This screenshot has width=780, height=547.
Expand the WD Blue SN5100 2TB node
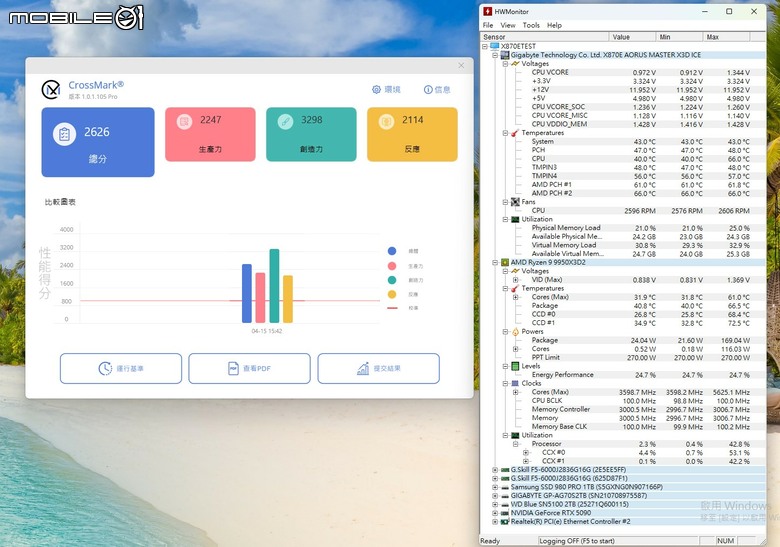(495, 504)
